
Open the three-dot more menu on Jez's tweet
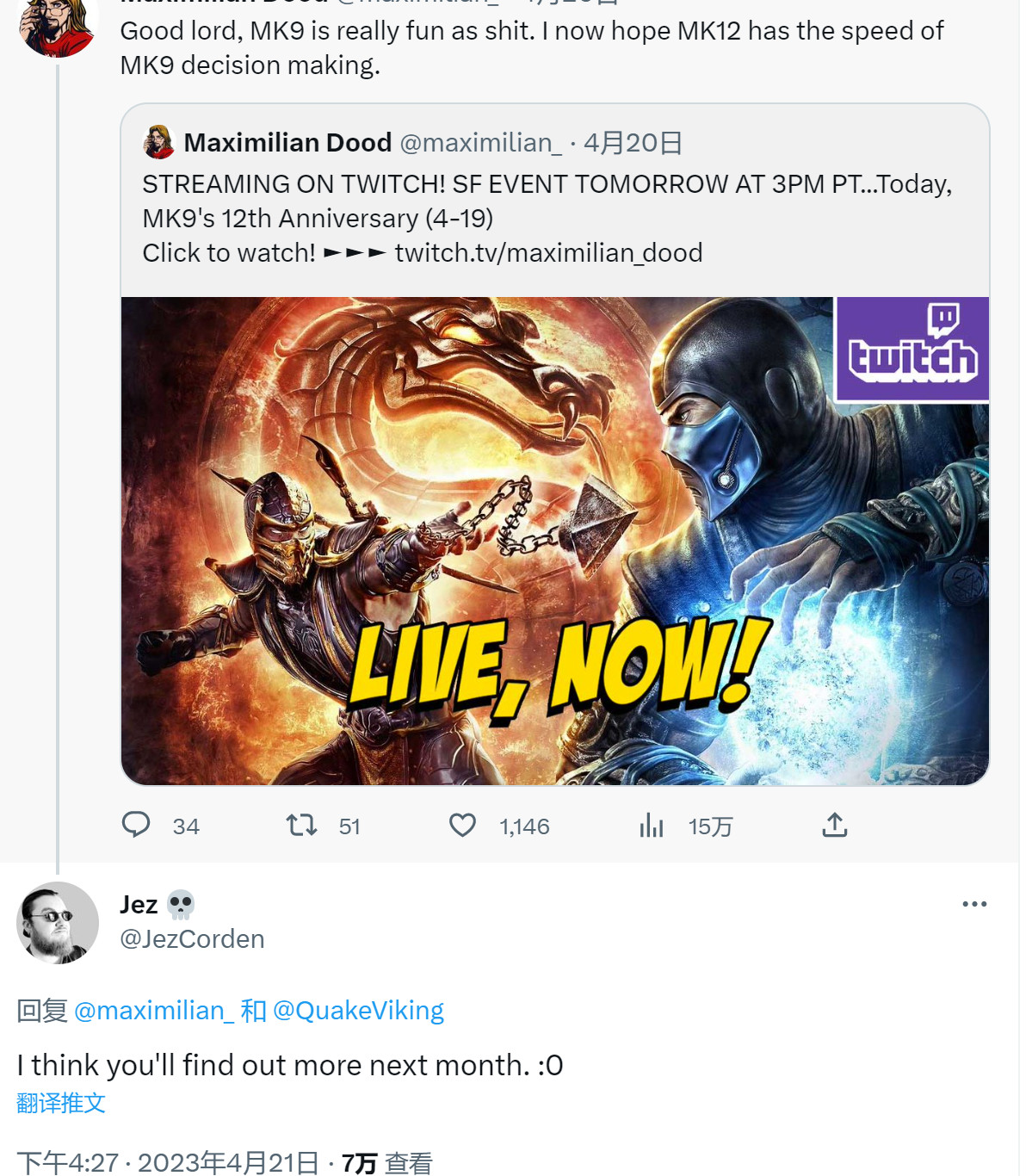[x=974, y=904]
